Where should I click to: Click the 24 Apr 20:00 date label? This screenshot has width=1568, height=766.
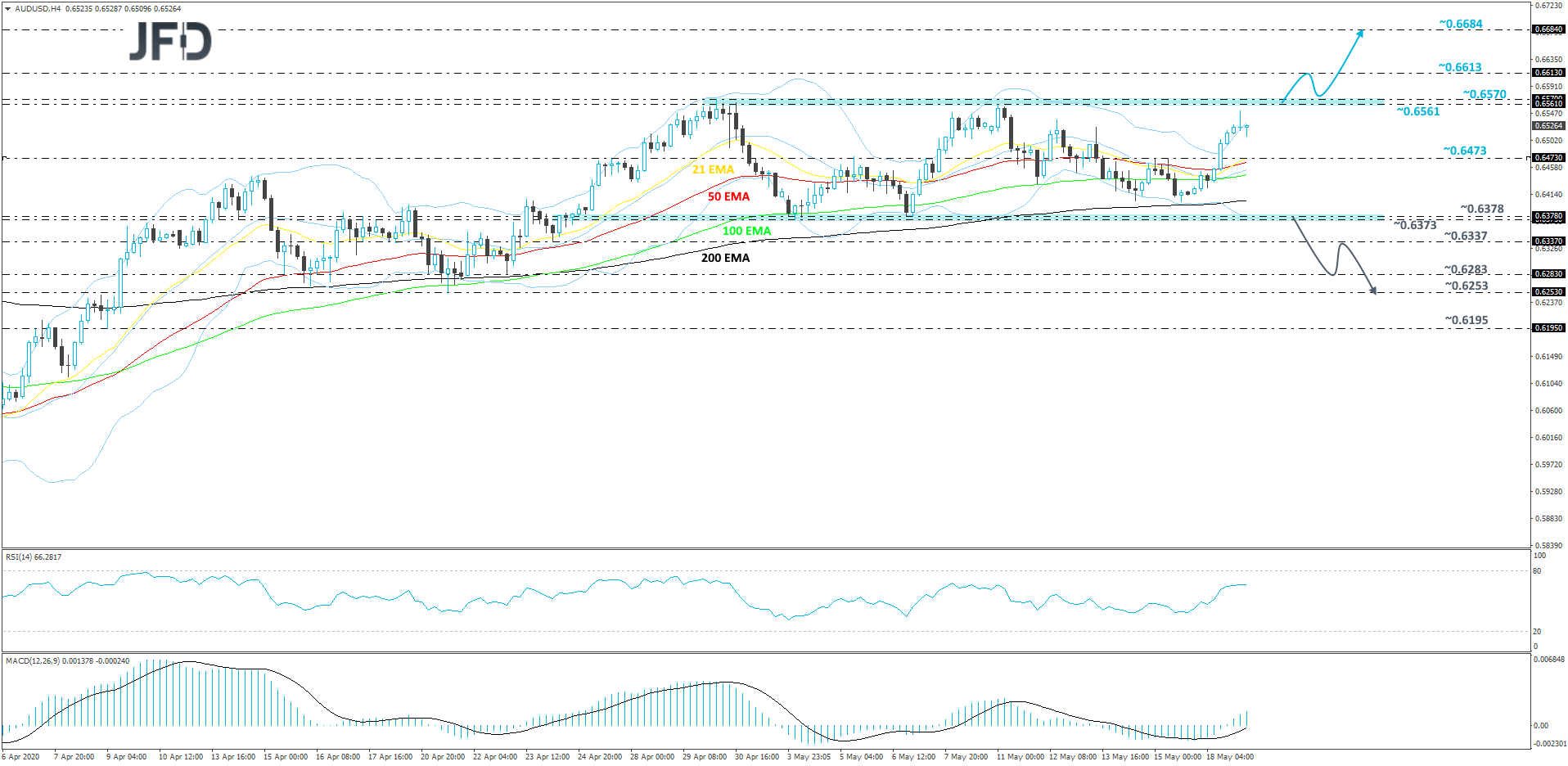[600, 757]
